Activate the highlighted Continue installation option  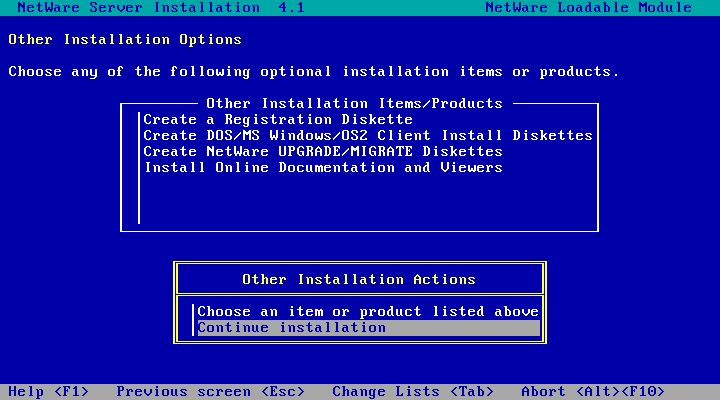369,328
